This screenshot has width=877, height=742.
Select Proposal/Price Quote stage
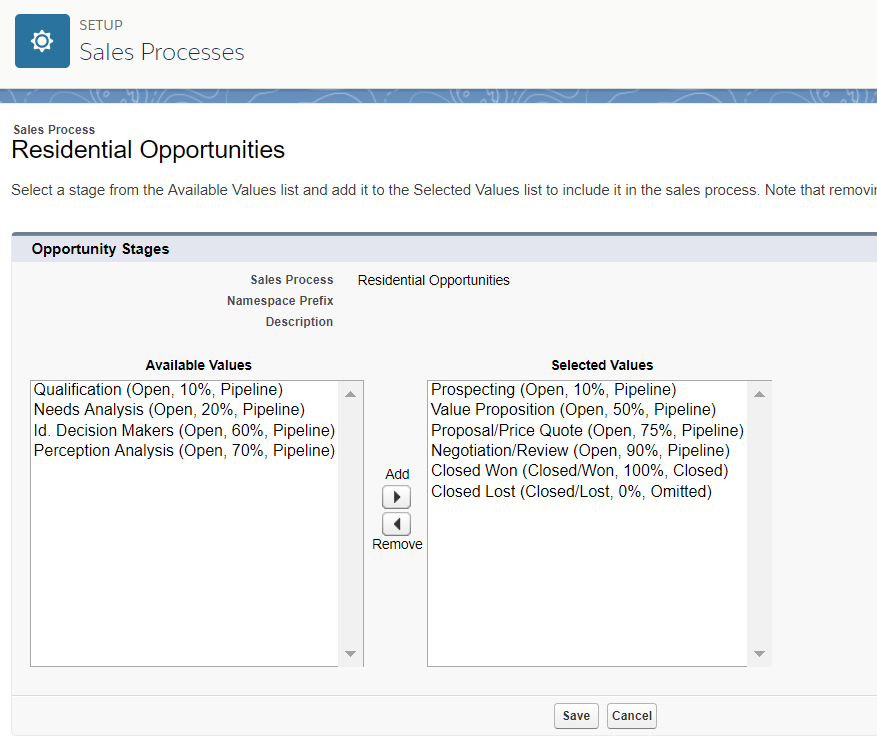[x=587, y=430]
